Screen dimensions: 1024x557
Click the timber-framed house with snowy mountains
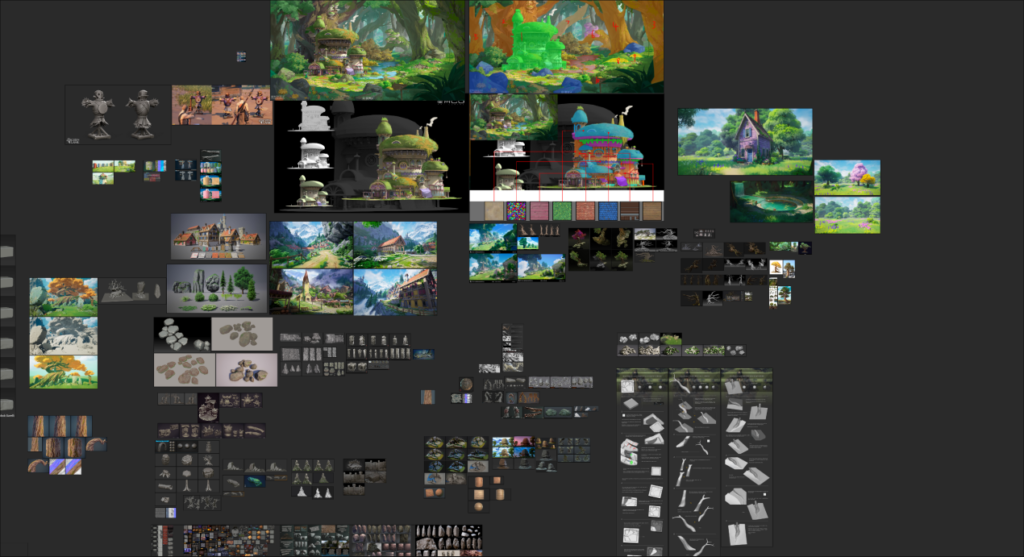(395, 292)
